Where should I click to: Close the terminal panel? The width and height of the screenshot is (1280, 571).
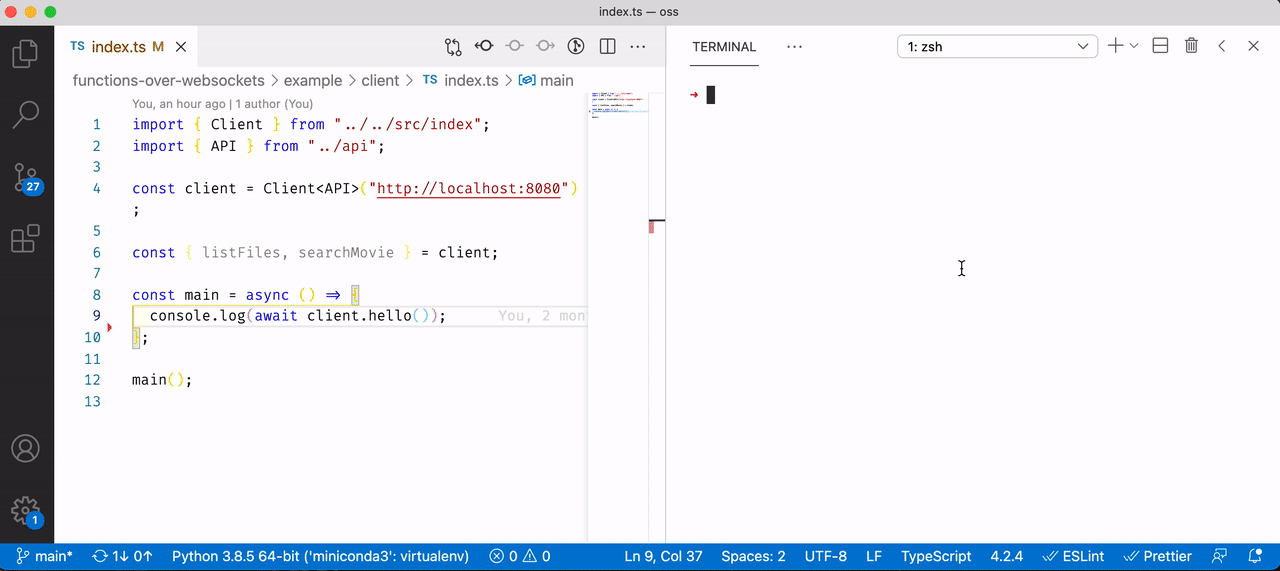click(x=1253, y=46)
